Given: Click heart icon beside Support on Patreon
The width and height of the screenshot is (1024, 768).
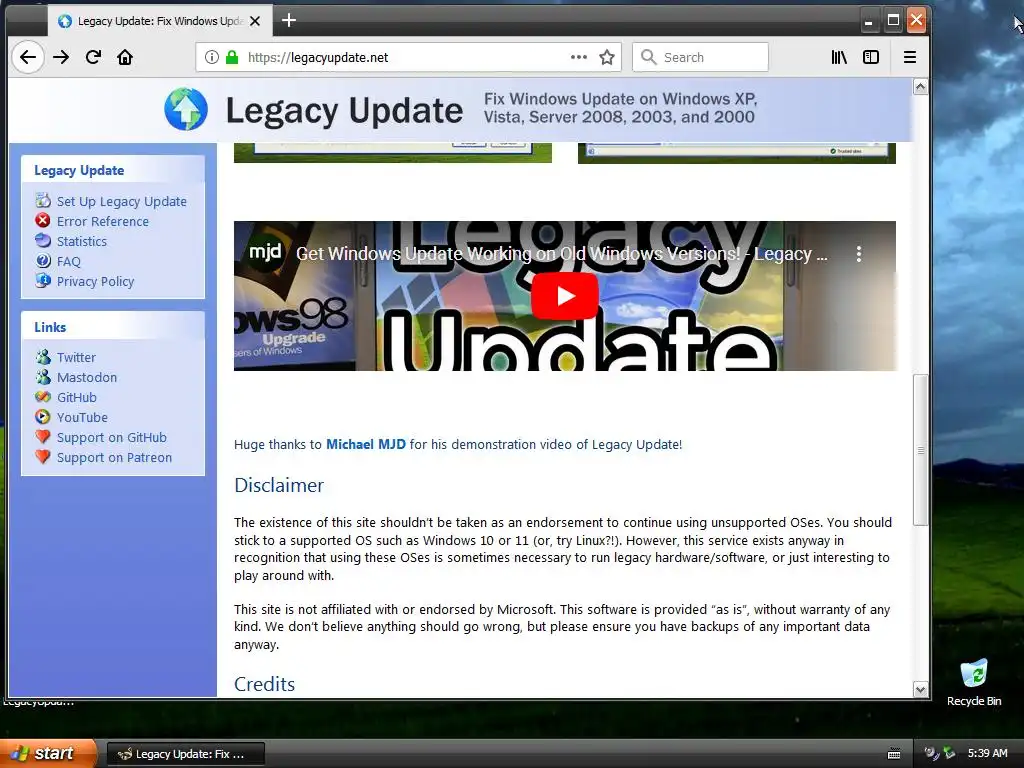Looking at the screenshot, I should (x=43, y=457).
